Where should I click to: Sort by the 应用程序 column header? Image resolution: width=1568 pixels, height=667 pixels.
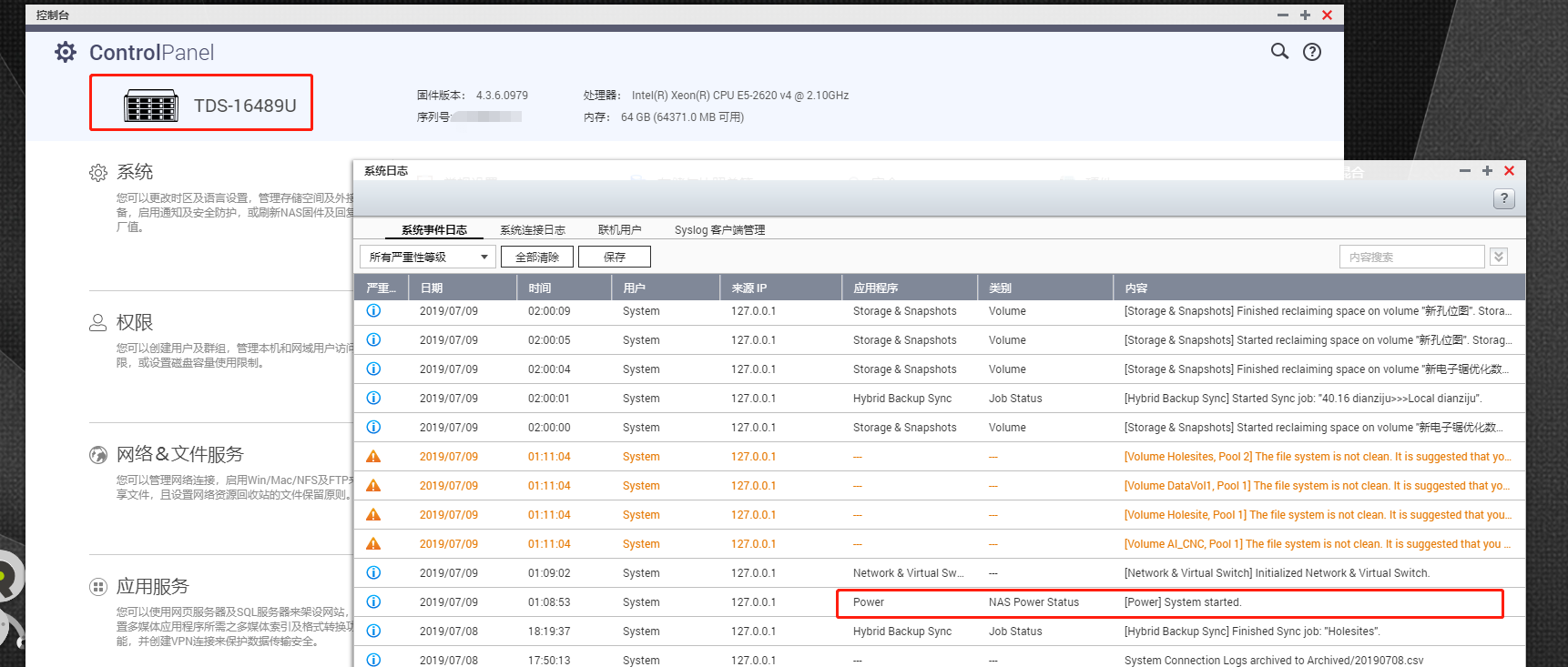[909, 288]
